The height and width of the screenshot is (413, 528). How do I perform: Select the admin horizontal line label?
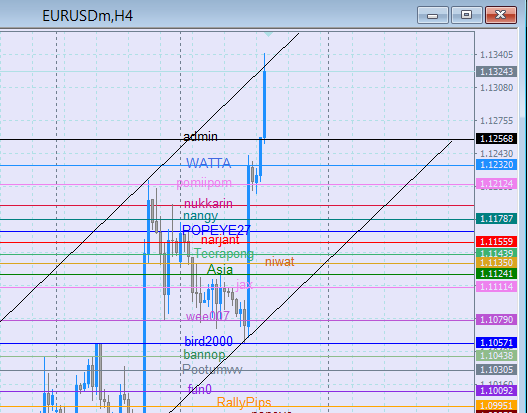[200, 136]
